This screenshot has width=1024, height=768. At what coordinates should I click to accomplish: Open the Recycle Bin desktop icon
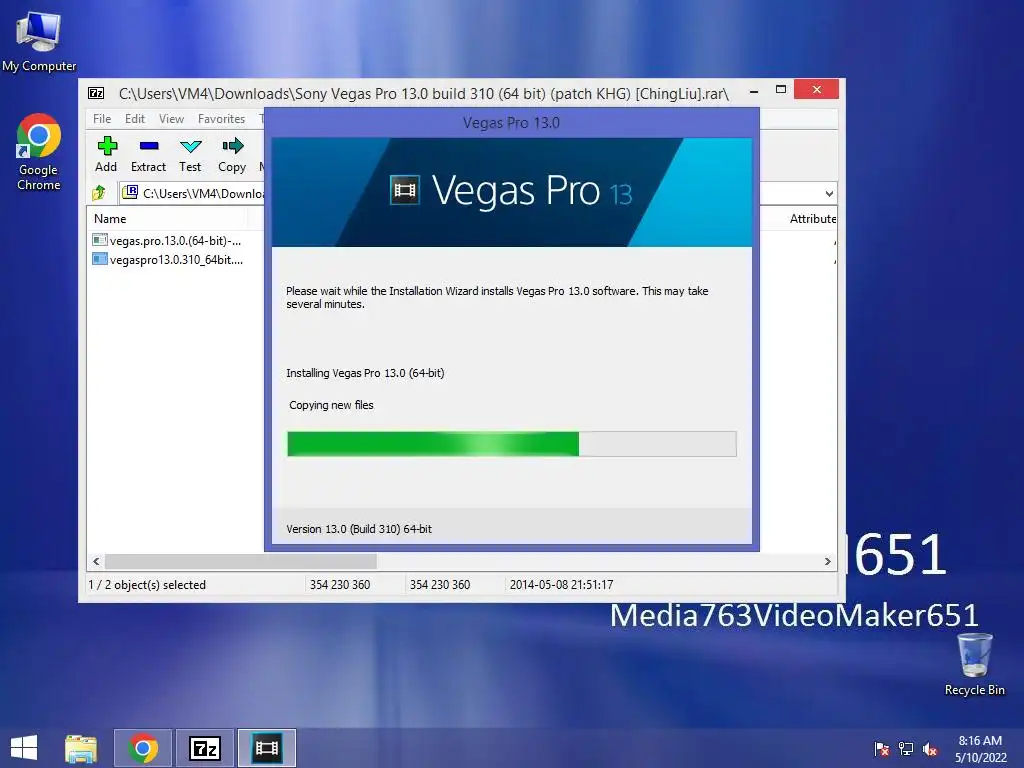(974, 664)
